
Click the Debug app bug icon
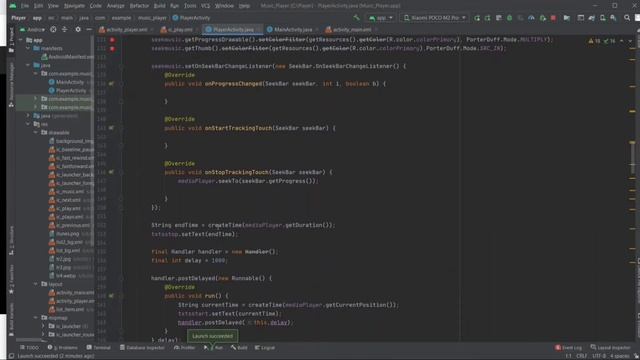(509, 18)
